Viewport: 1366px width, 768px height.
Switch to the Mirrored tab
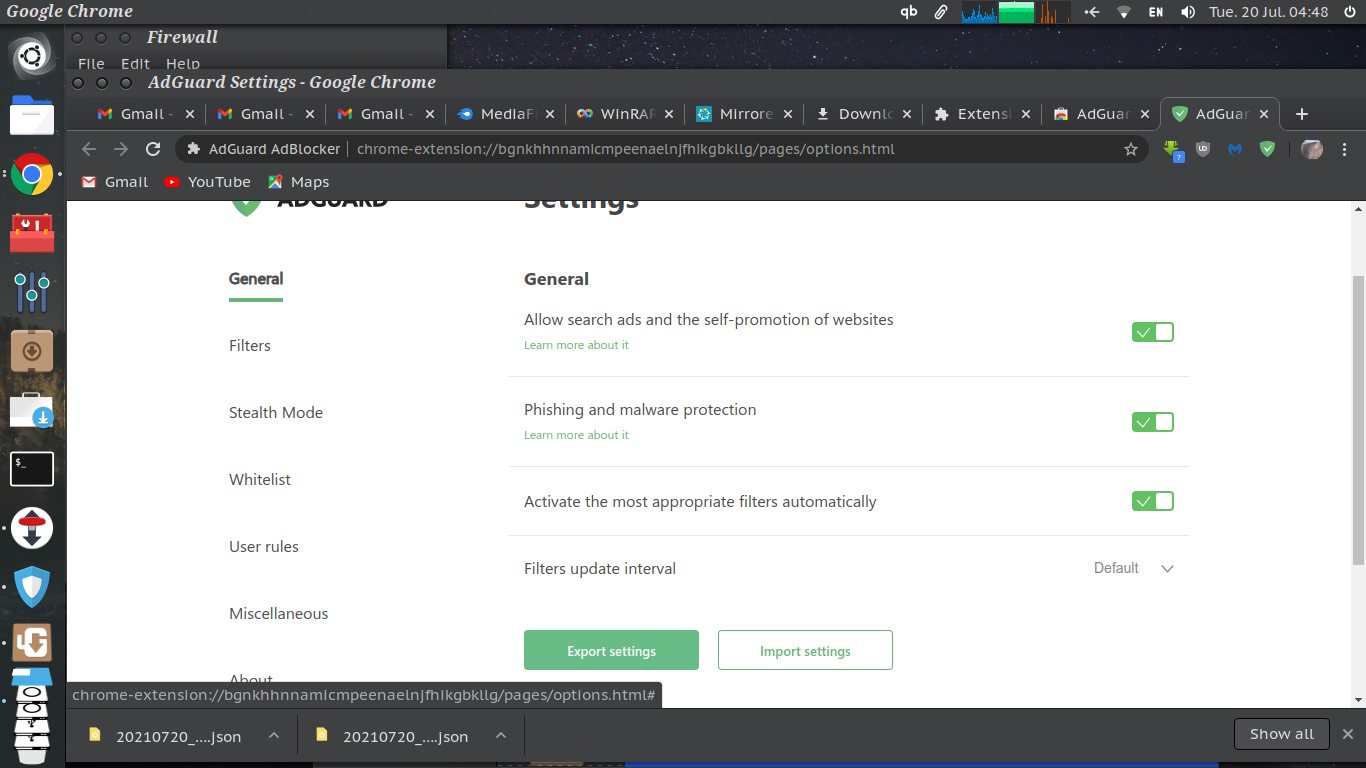(x=744, y=114)
